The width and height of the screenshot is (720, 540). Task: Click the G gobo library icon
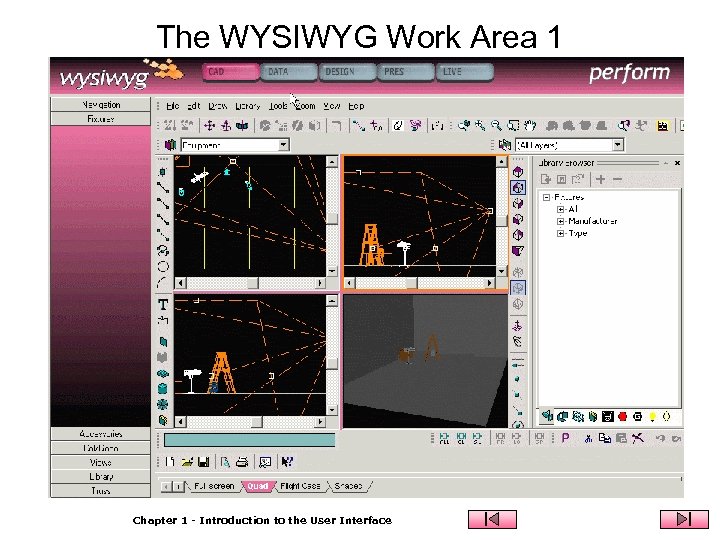(x=637, y=416)
